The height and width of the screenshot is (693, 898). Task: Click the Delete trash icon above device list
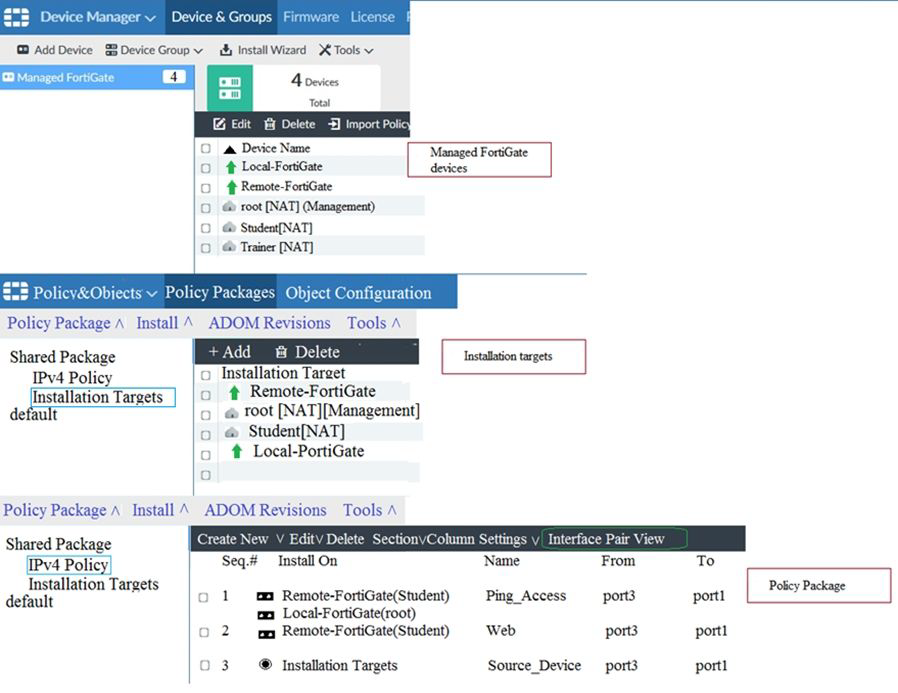pyautogui.click(x=270, y=125)
